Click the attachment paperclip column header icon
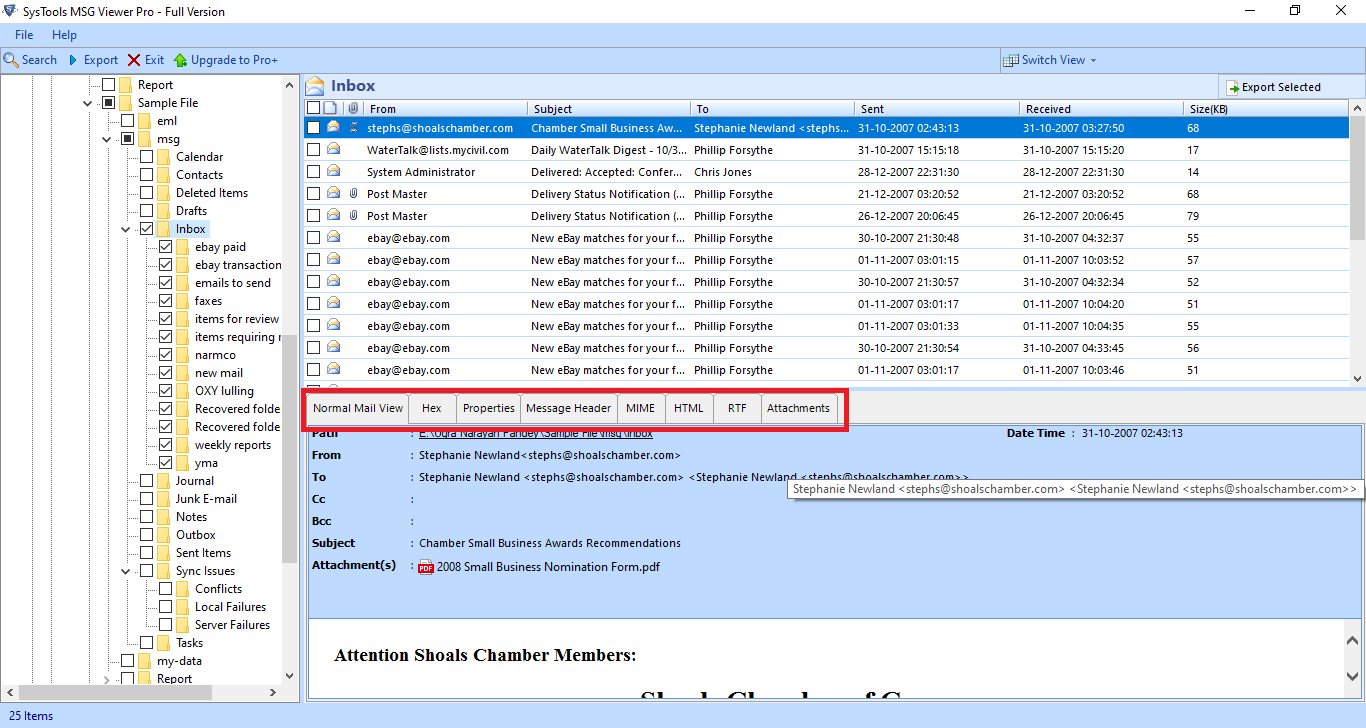 click(x=353, y=108)
